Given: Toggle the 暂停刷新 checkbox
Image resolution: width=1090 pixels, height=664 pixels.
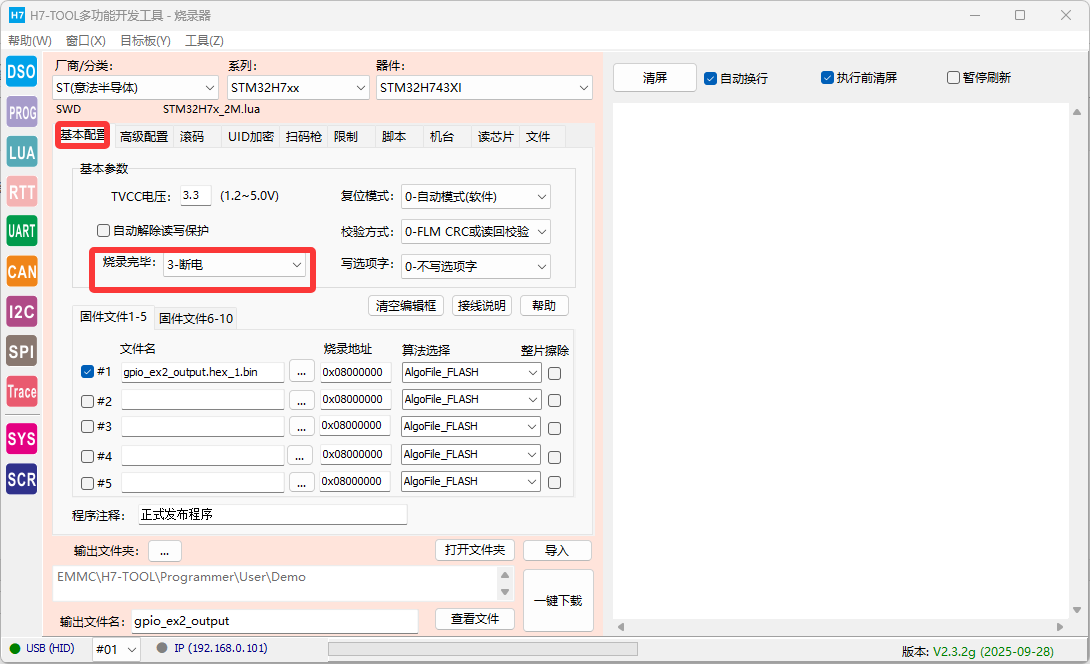Looking at the screenshot, I should [953, 78].
